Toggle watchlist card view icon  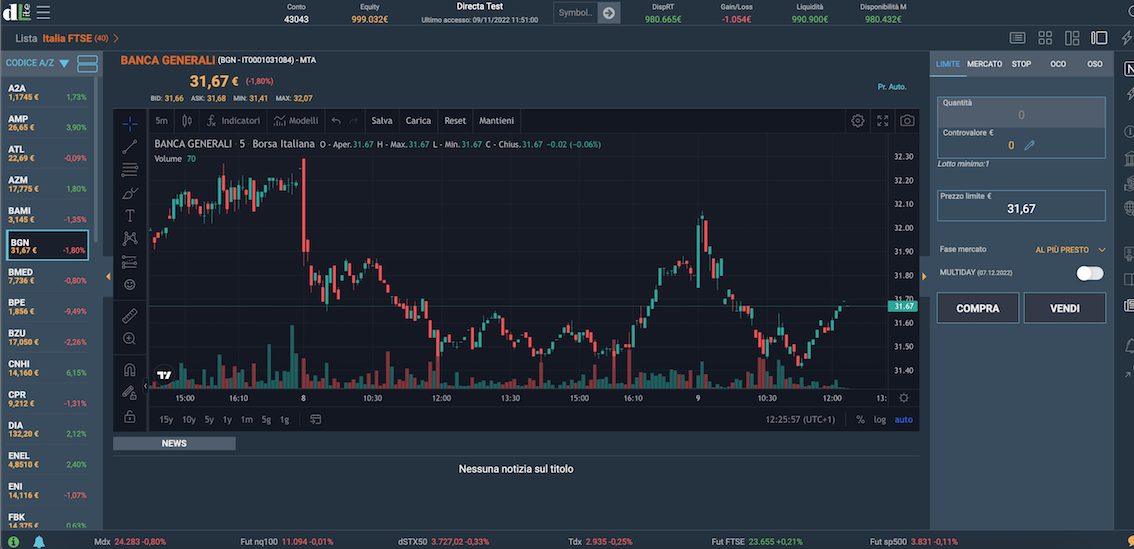point(87,64)
